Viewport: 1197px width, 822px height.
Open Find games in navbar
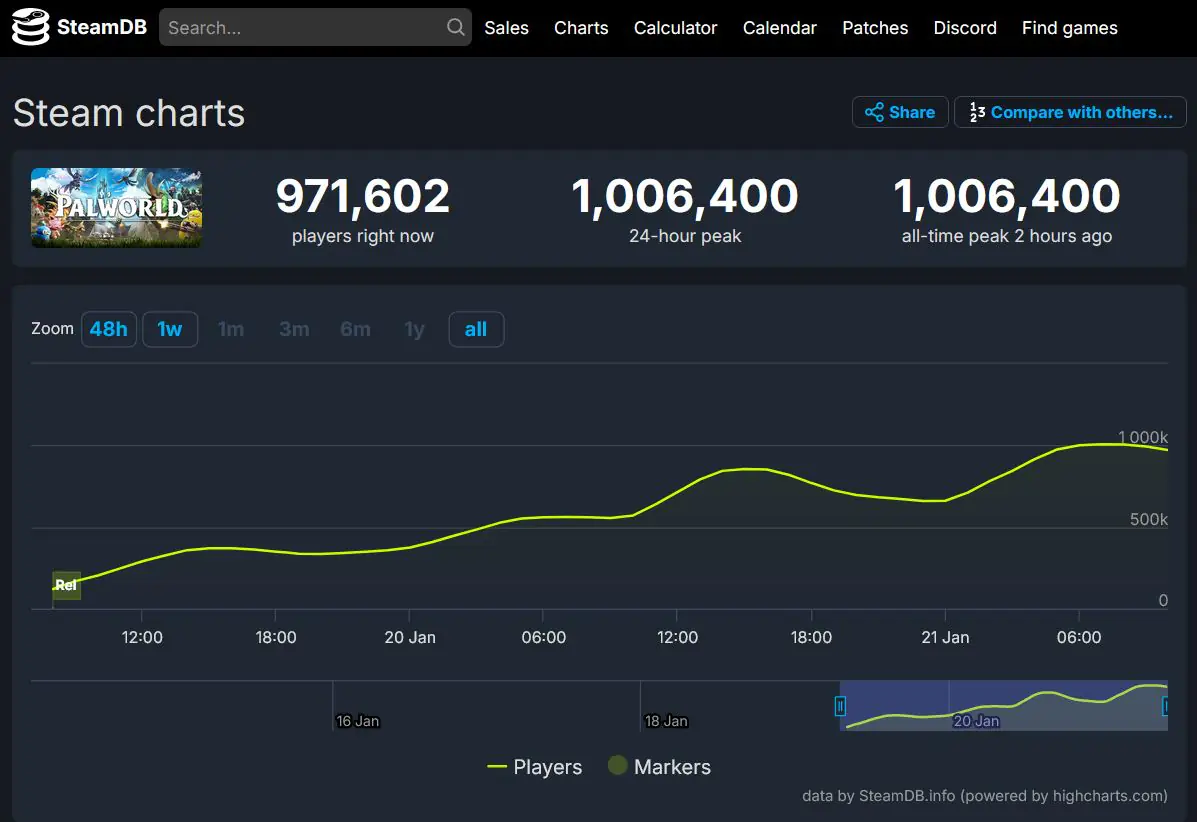[1070, 28]
